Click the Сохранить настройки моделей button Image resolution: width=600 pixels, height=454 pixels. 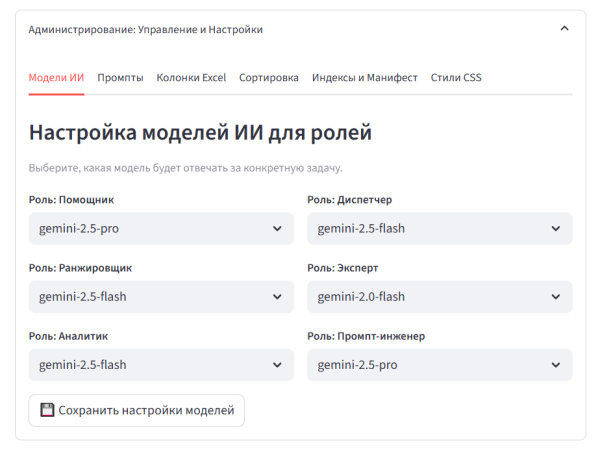137,410
